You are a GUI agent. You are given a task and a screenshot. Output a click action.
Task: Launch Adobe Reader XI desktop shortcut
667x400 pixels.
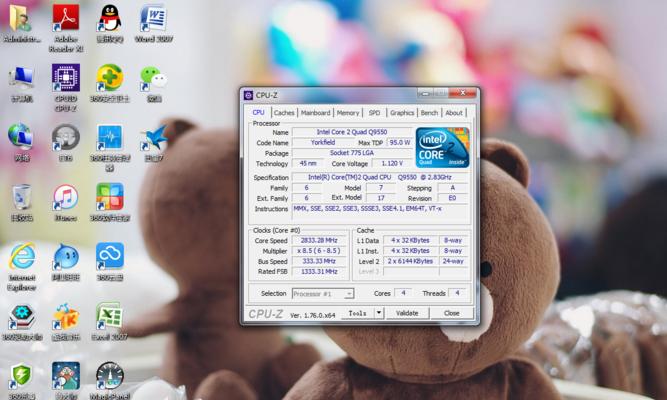point(66,18)
